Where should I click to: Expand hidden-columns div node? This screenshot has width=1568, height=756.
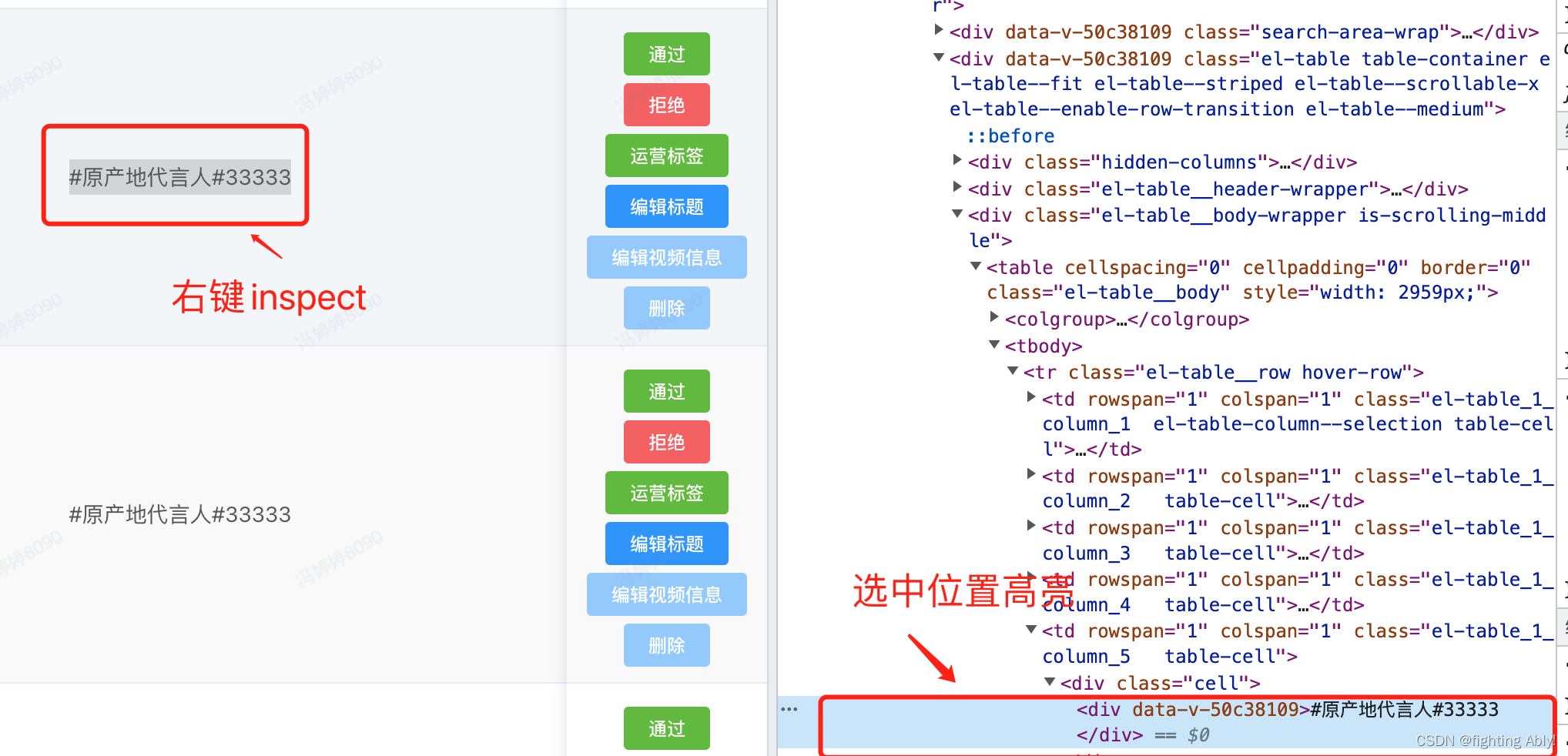[957, 160]
